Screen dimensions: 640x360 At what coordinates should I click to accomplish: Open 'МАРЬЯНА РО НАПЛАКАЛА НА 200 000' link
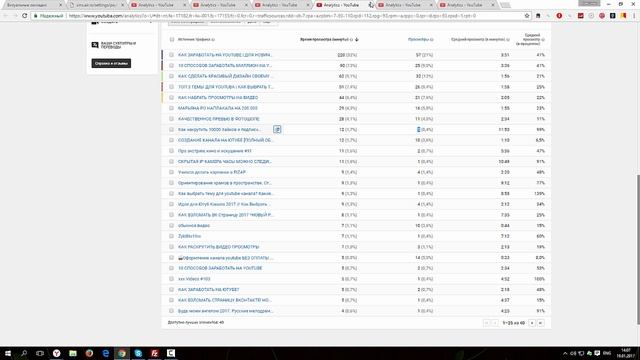[x=218, y=108]
